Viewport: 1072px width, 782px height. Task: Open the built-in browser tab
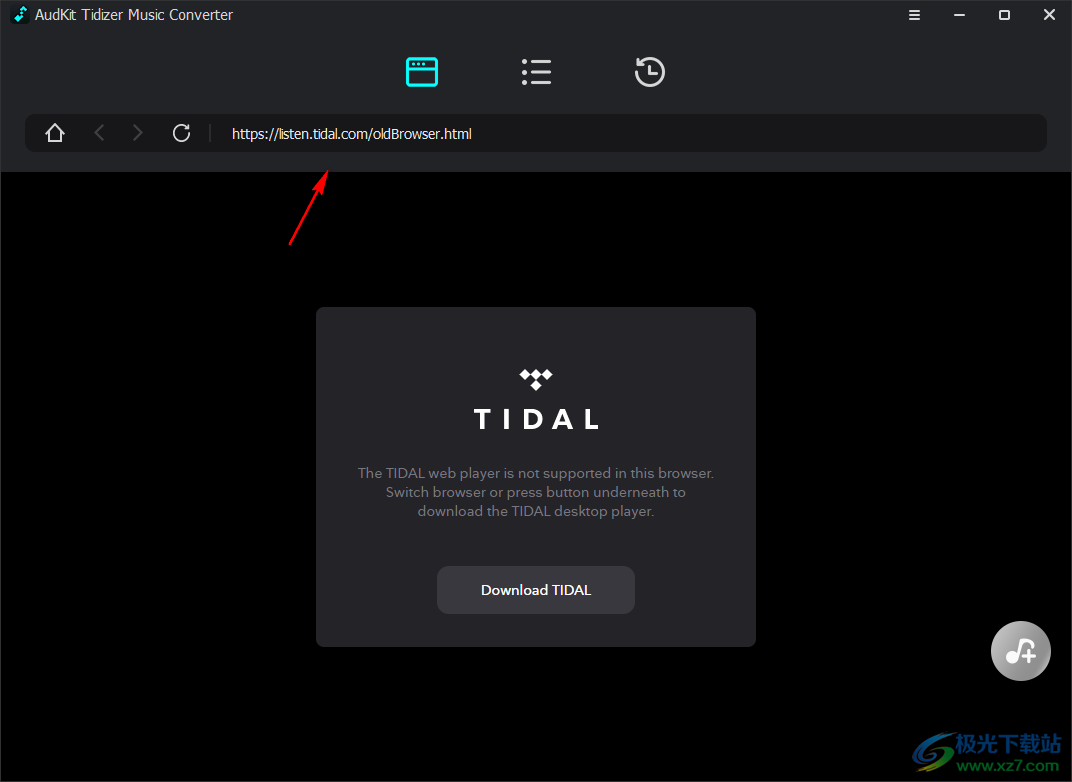[422, 72]
